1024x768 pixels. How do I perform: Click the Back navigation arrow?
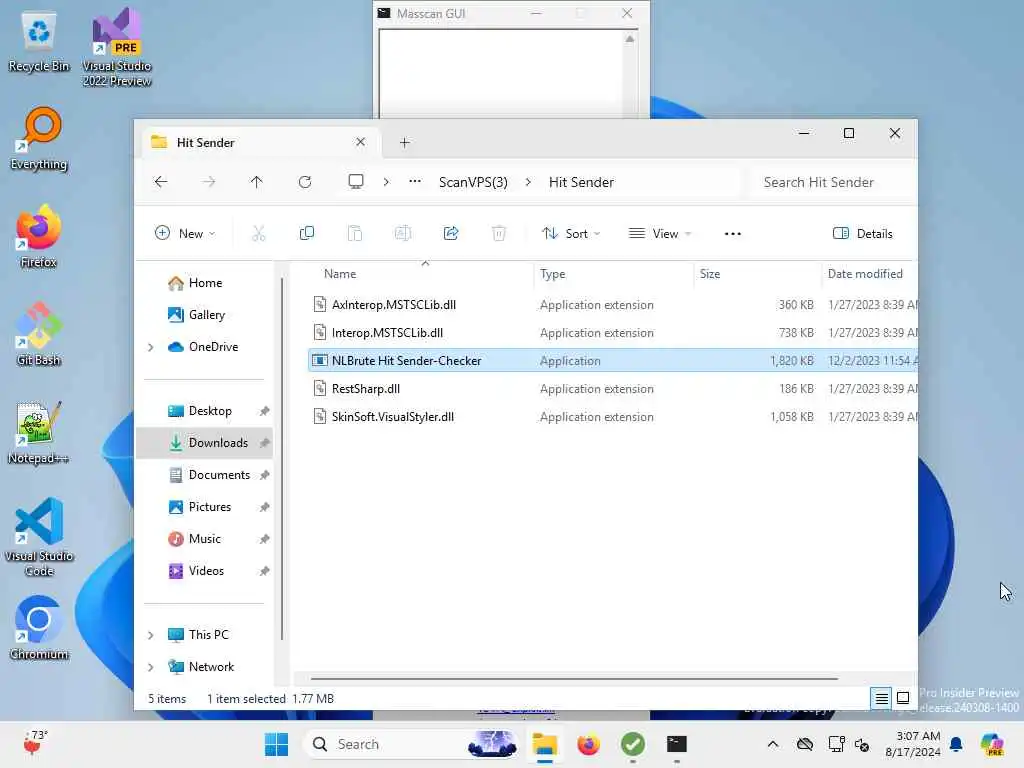[161, 182]
